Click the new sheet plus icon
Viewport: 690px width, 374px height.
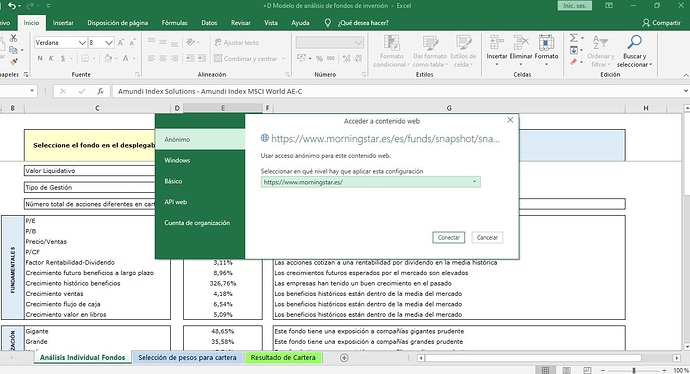click(x=344, y=358)
